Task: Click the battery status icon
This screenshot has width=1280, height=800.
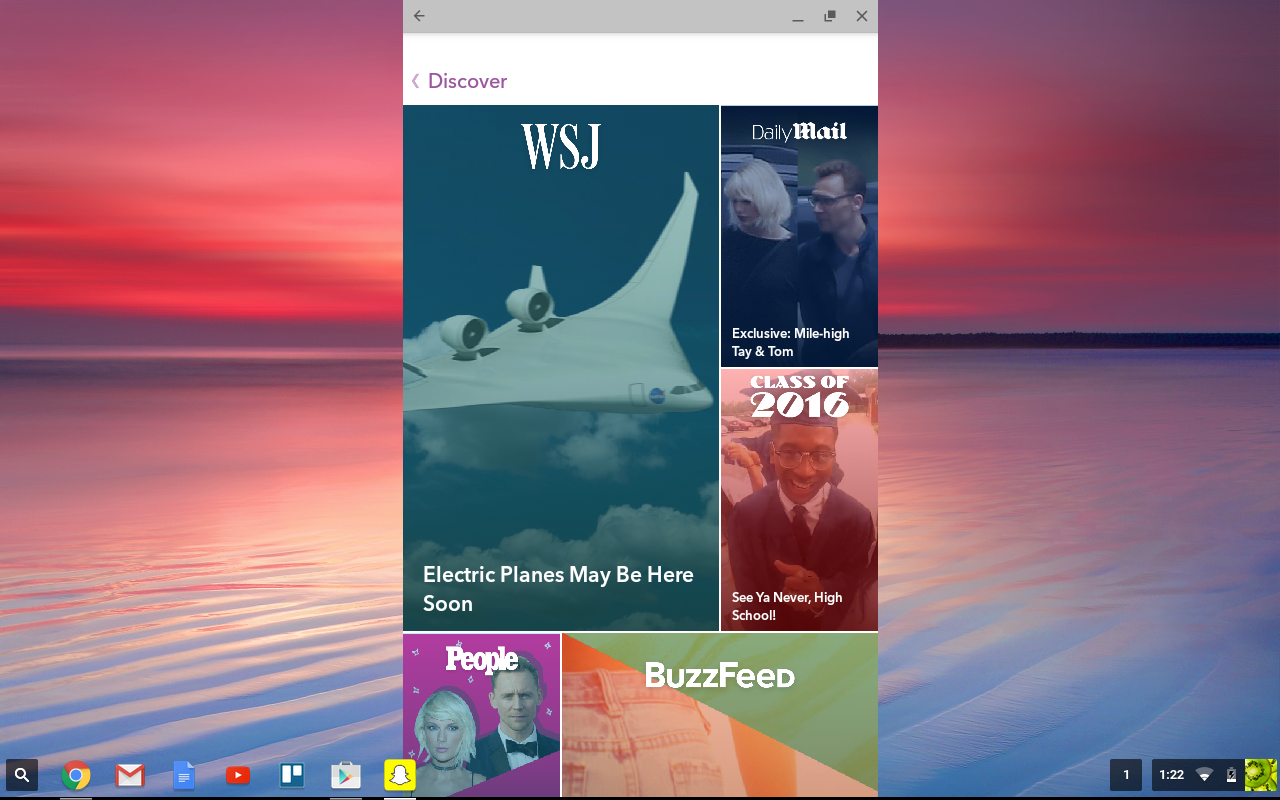Action: coord(1231,775)
